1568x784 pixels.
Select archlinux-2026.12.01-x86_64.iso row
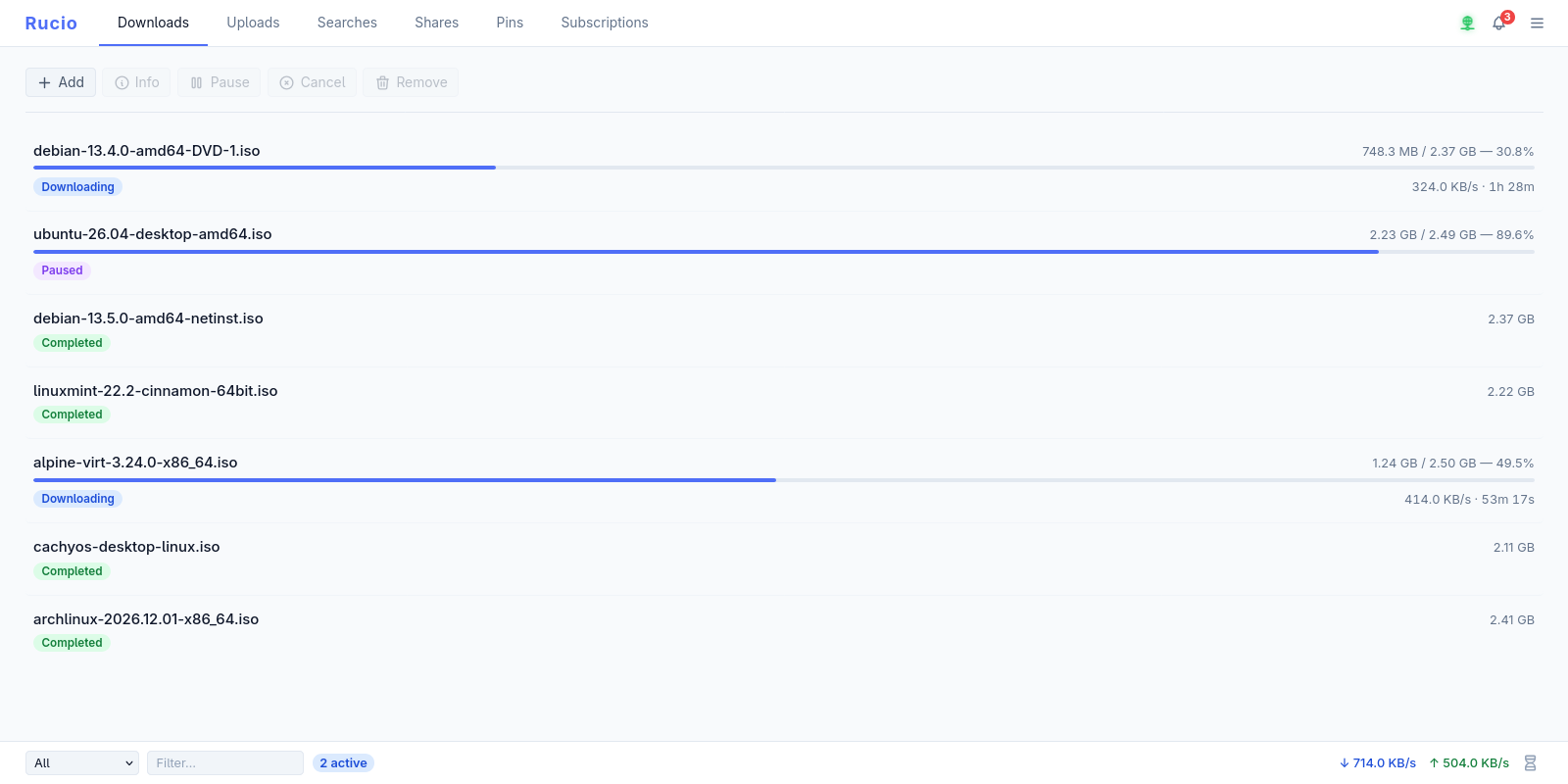(x=784, y=631)
